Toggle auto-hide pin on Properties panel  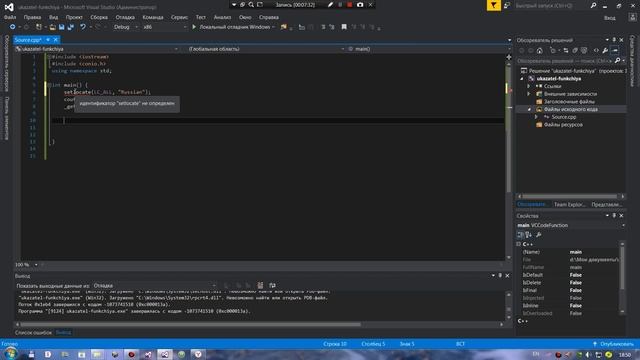tap(614, 216)
